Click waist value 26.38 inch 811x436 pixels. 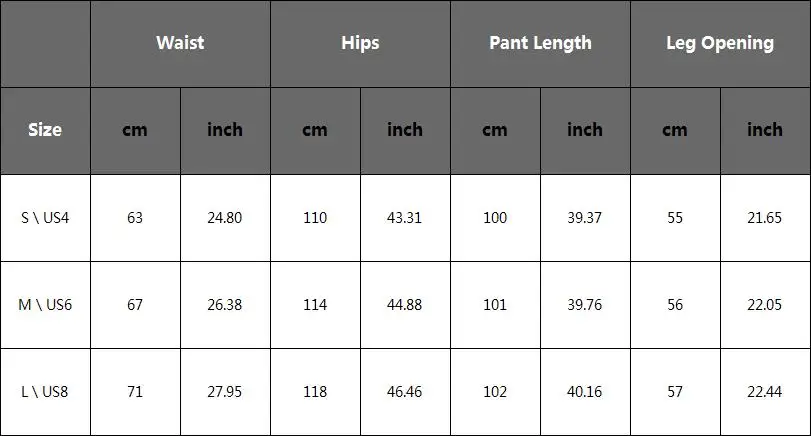224,305
